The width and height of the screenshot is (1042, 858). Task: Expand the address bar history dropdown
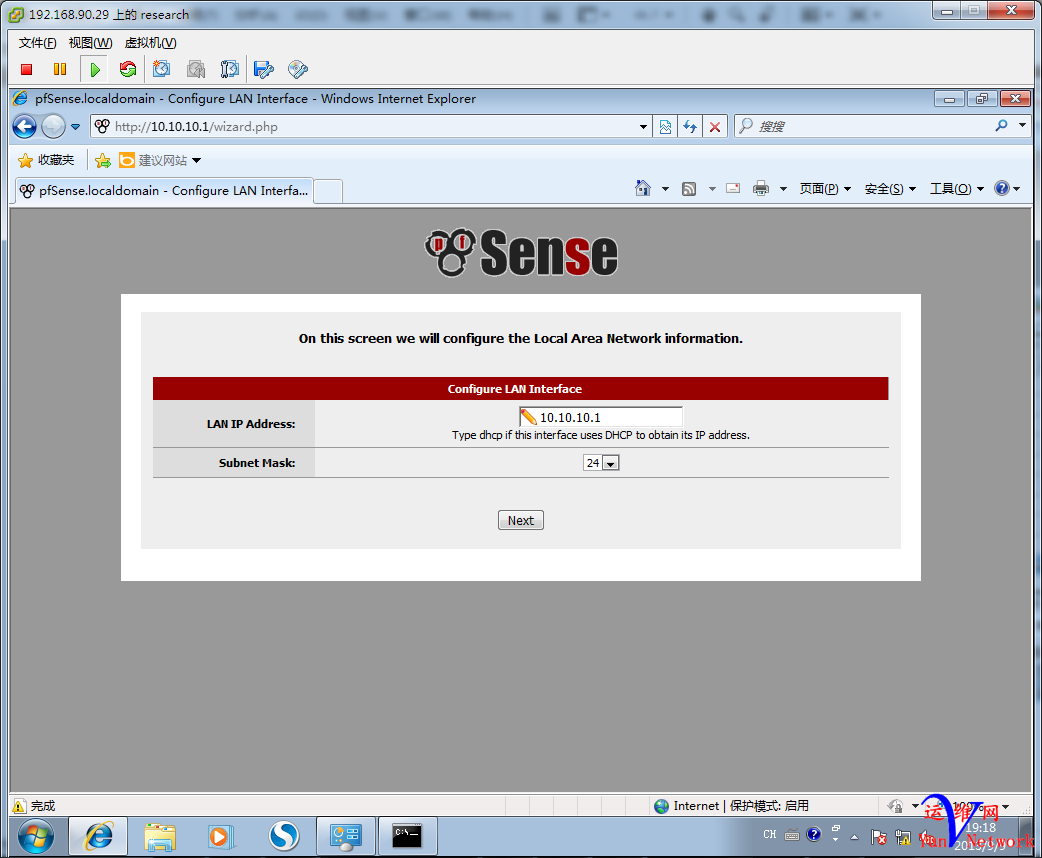[643, 126]
